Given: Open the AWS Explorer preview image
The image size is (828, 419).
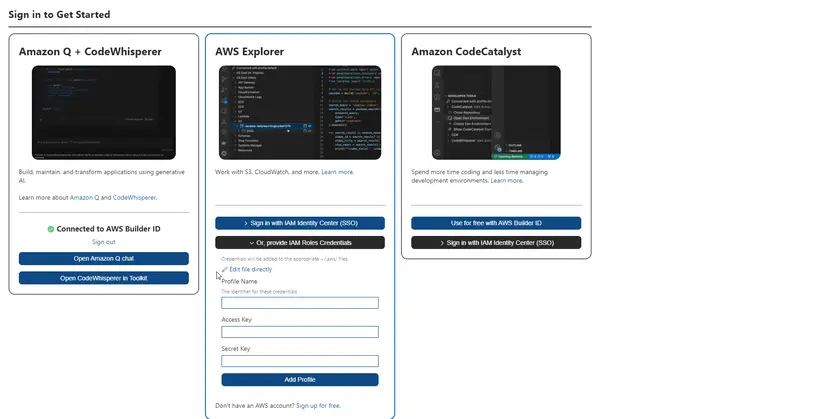Looking at the screenshot, I should (300, 113).
